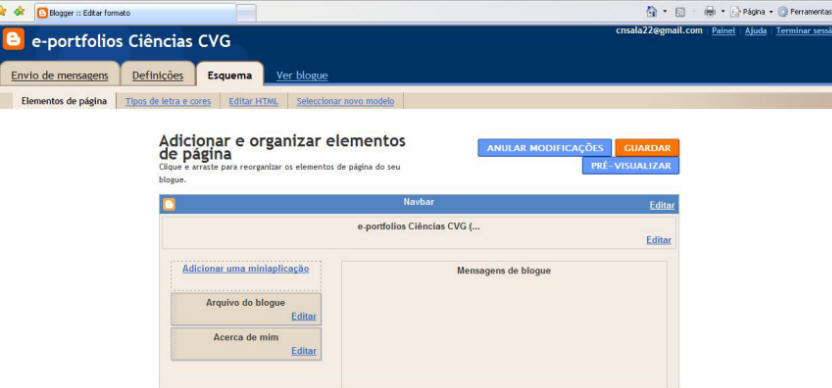Click Editar in Acerca de mim
This screenshot has width=832, height=388.
tap(304, 351)
